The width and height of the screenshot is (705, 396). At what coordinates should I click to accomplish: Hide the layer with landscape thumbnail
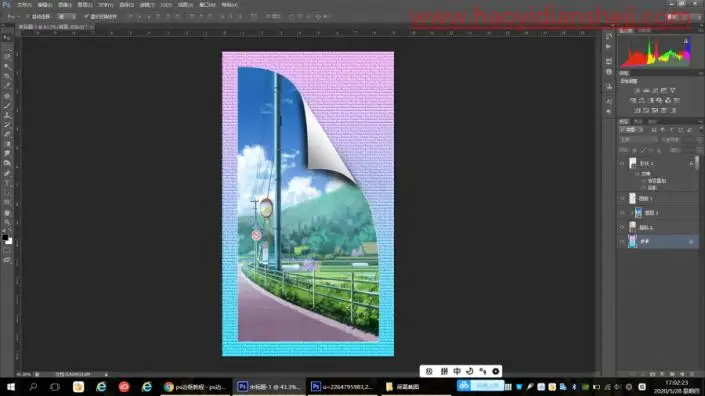622,213
